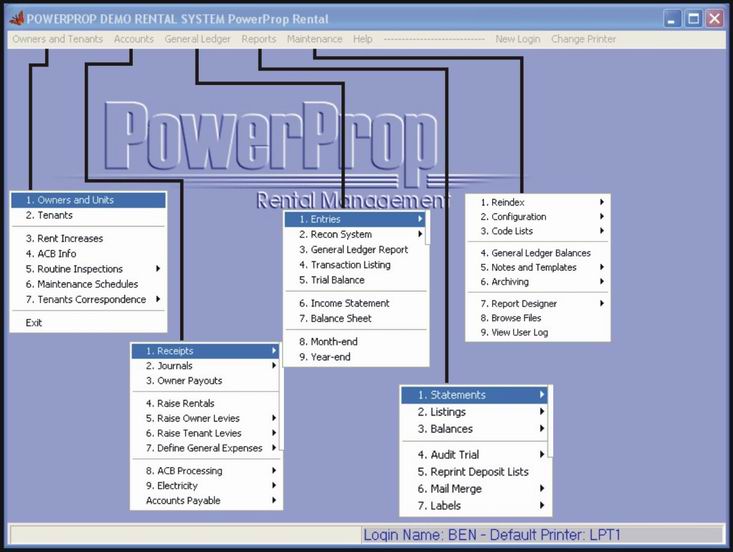733x552 pixels.
Task: Expand 2. Recon System submenu
Action: tap(355, 235)
